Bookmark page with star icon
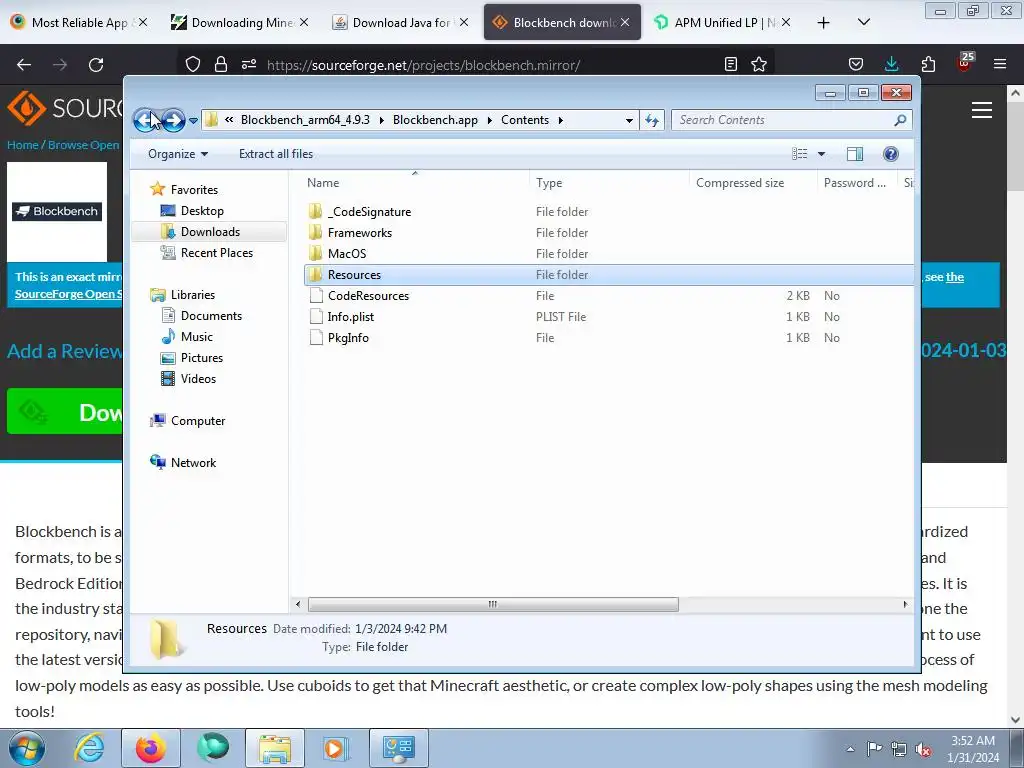The image size is (1024, 768). point(759,64)
